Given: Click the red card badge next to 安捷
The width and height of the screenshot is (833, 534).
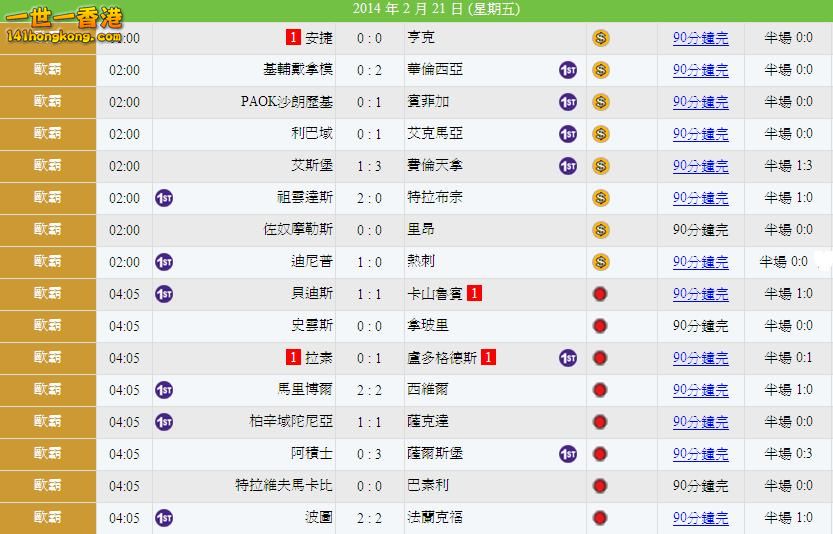Looking at the screenshot, I should click(293, 37).
